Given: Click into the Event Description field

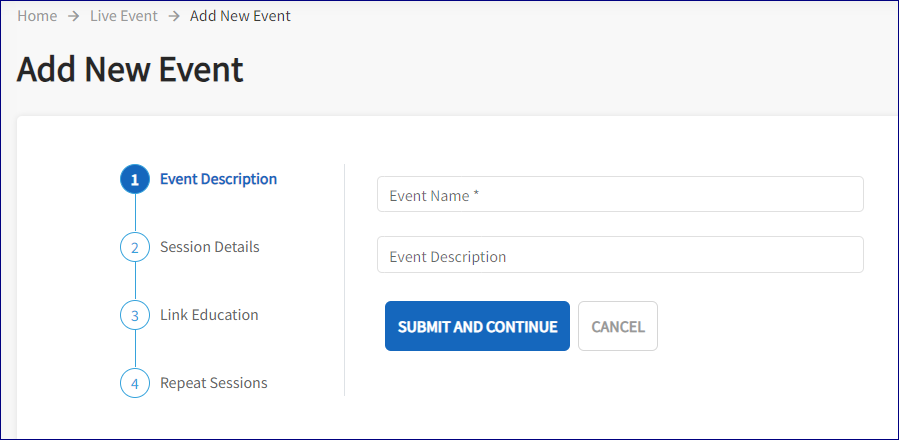Looking at the screenshot, I should tap(620, 255).
